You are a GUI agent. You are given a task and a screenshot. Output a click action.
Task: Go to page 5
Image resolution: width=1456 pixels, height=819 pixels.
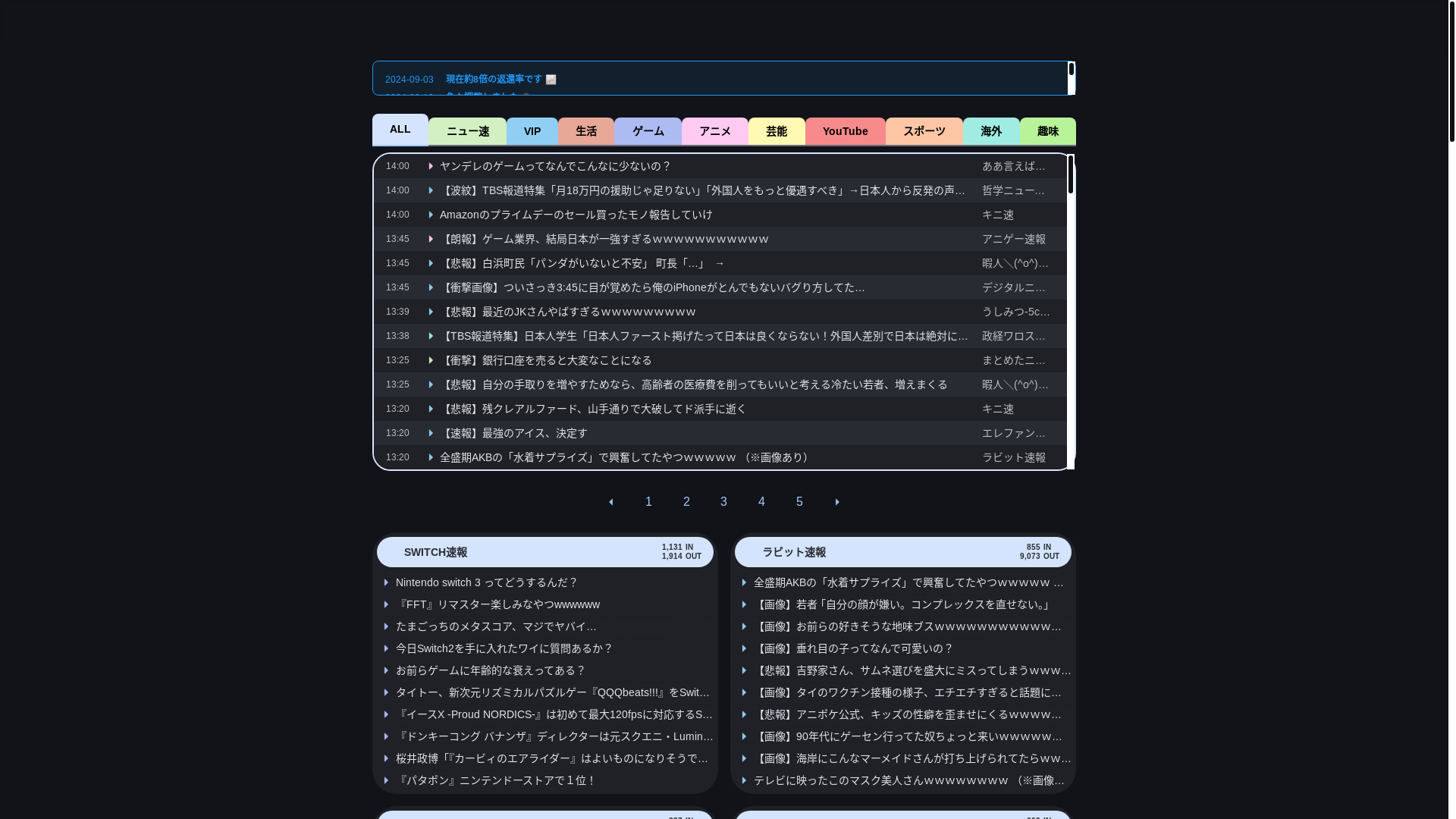[799, 502]
